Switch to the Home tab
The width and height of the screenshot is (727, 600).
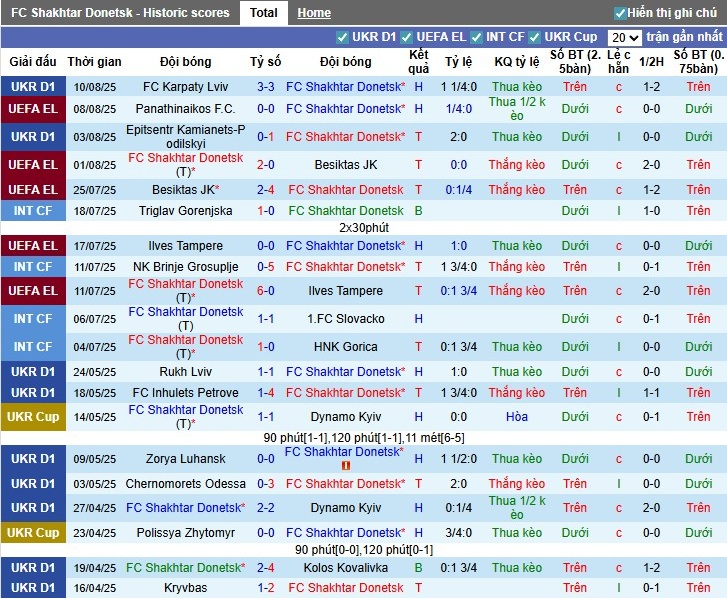click(314, 13)
